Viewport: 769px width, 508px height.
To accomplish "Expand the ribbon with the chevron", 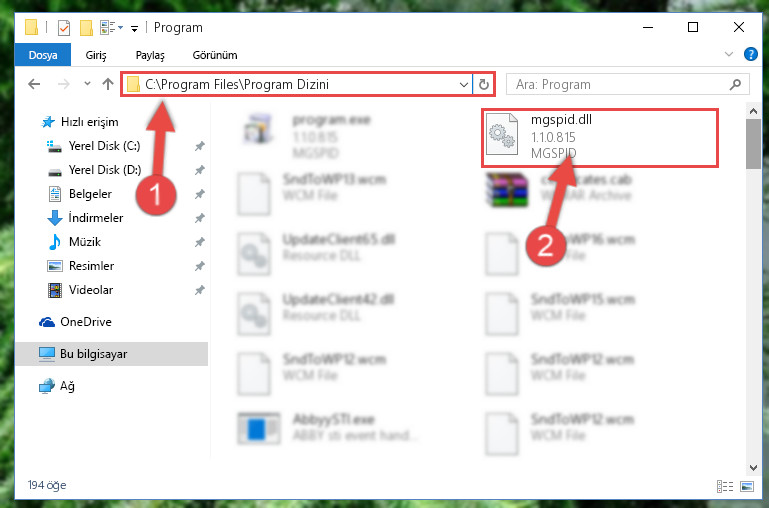I will [728, 54].
